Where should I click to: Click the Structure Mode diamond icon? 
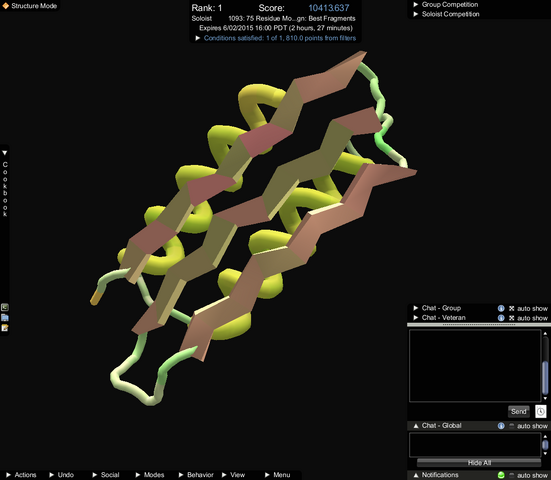tap(6, 6)
